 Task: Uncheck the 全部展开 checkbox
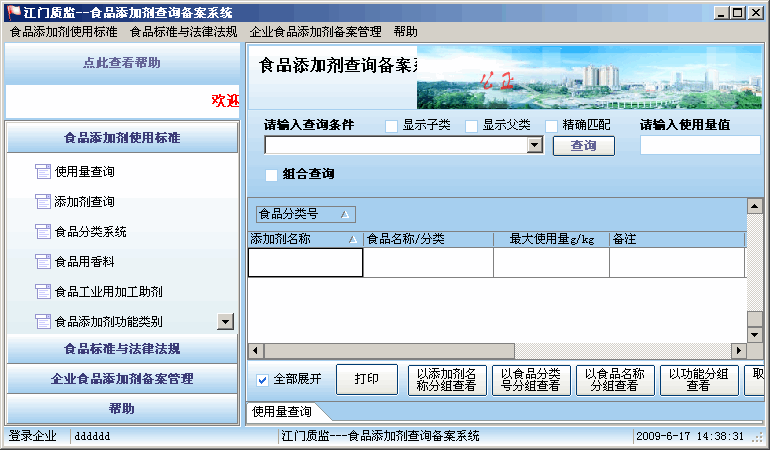[263, 380]
